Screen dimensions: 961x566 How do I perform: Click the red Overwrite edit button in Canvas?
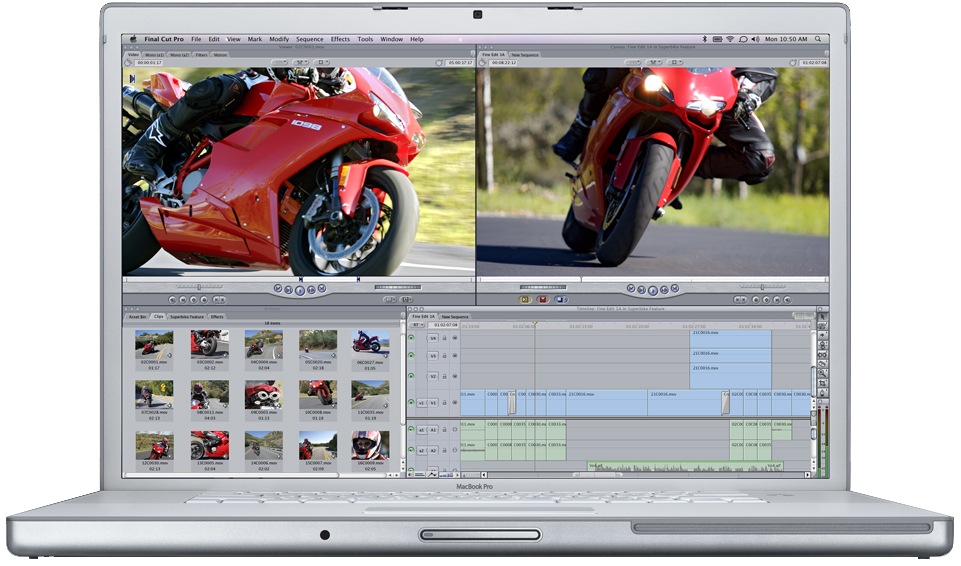pyautogui.click(x=543, y=298)
